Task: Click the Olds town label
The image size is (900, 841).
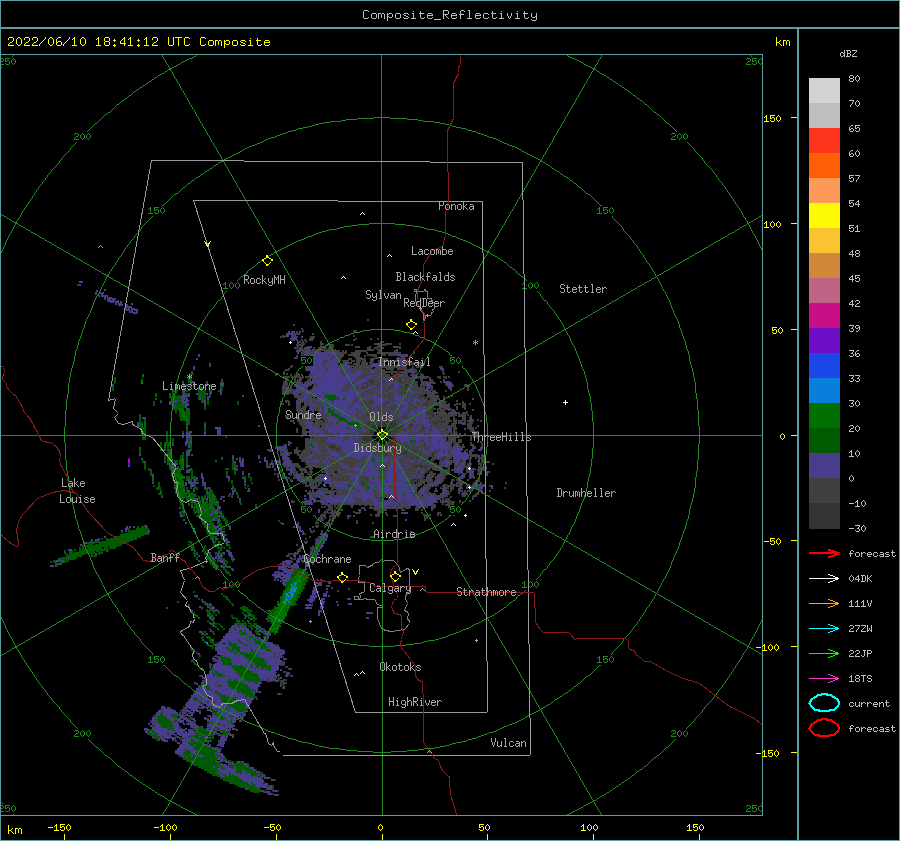Action: [381, 417]
